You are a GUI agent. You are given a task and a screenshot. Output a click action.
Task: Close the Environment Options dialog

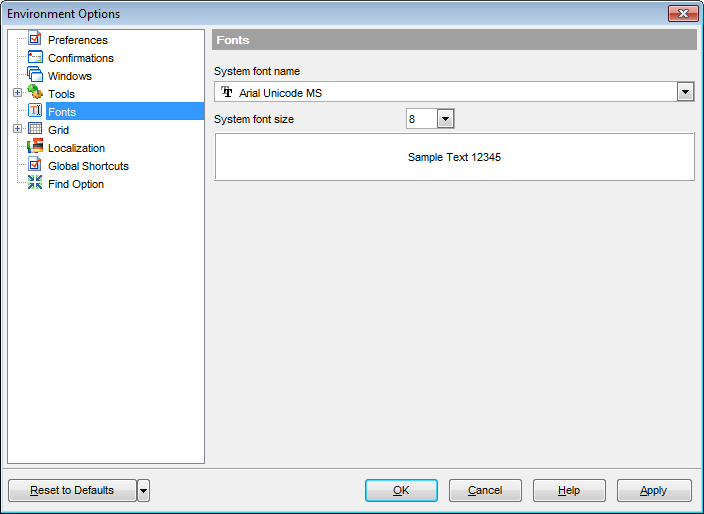pos(682,13)
